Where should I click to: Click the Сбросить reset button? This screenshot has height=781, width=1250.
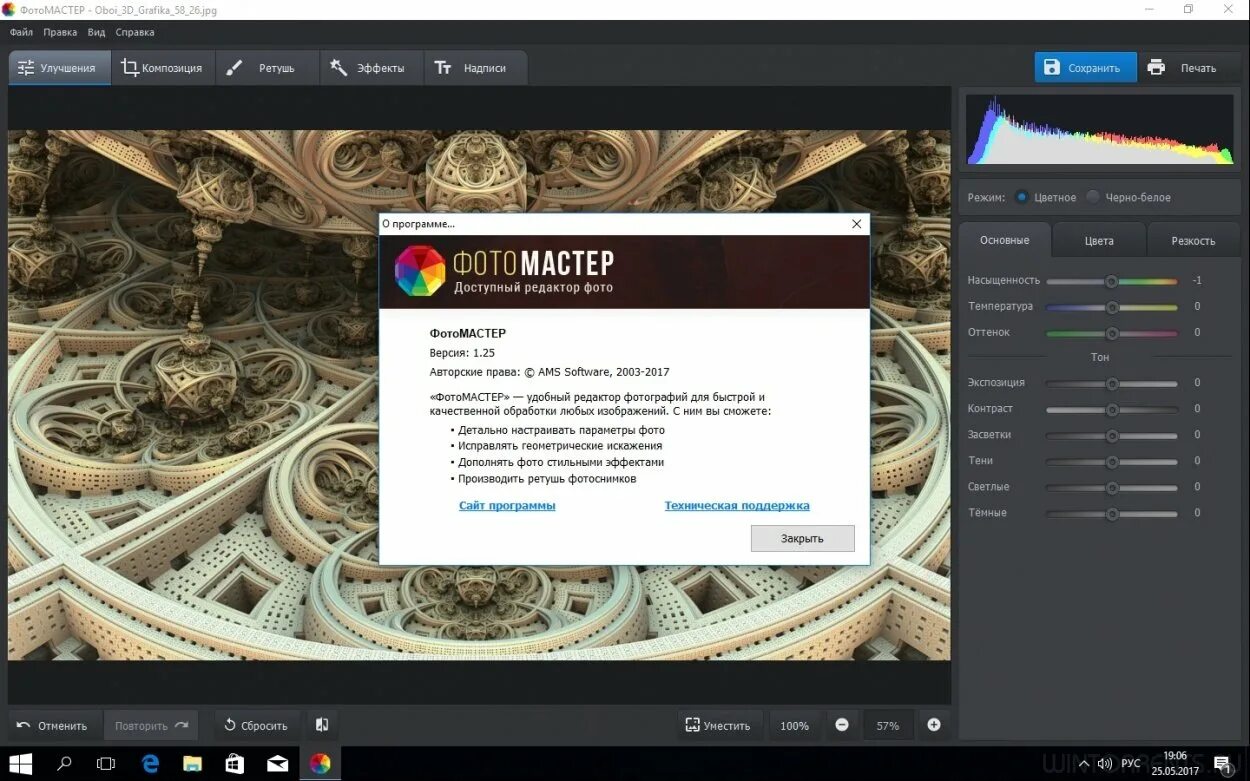coord(255,725)
